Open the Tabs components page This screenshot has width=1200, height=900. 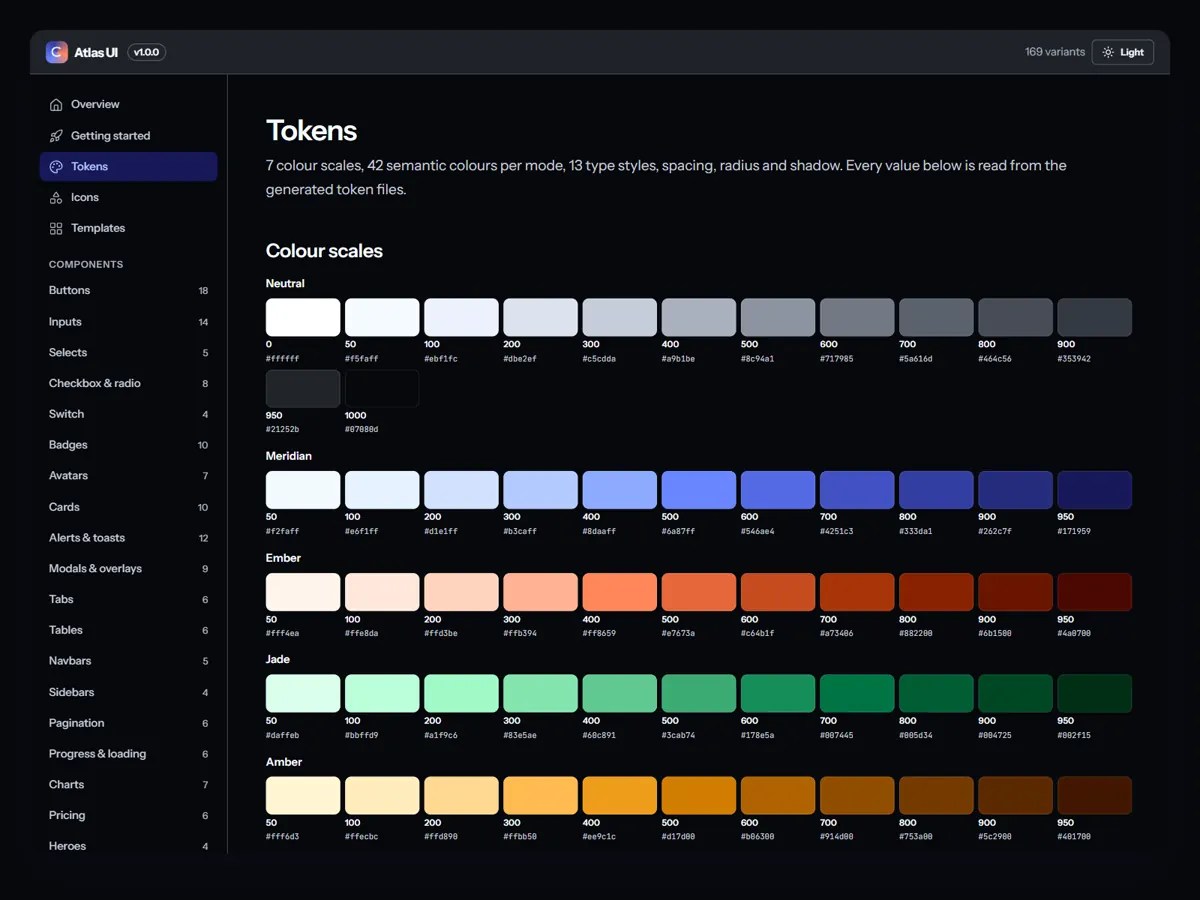click(128, 599)
